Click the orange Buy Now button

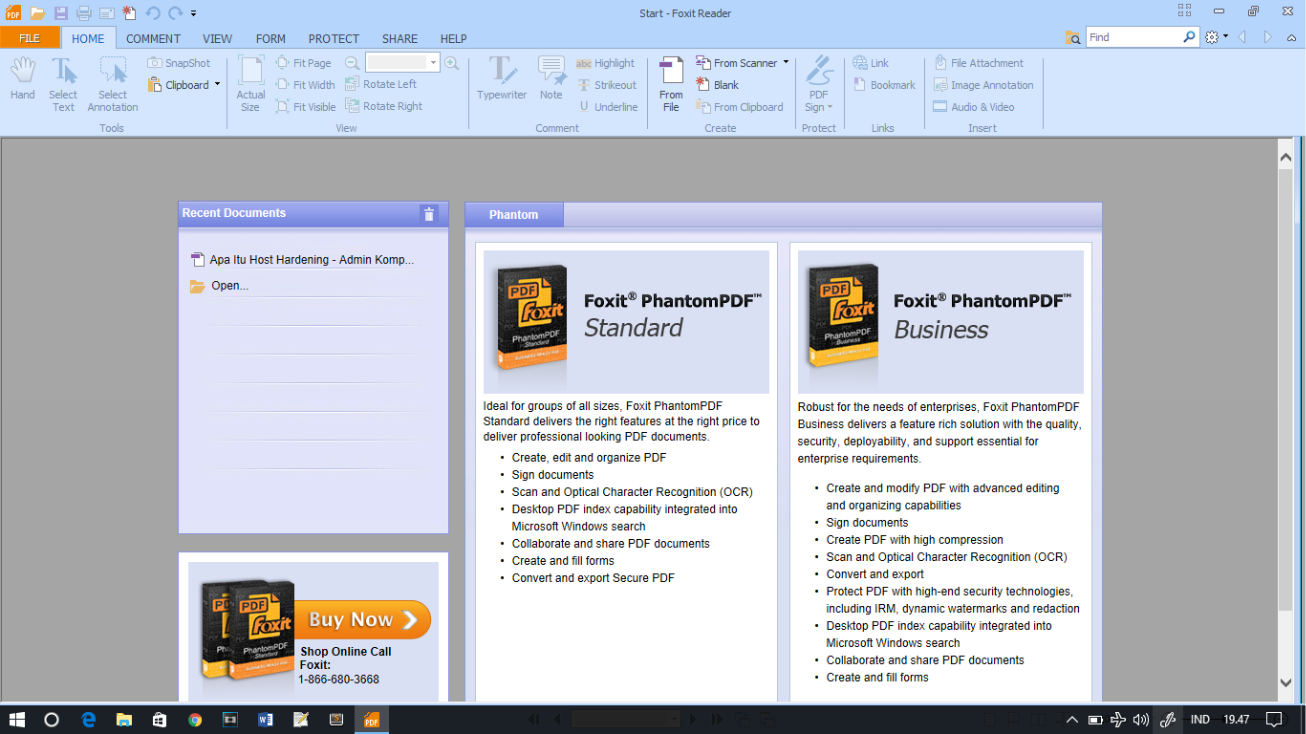(362, 620)
